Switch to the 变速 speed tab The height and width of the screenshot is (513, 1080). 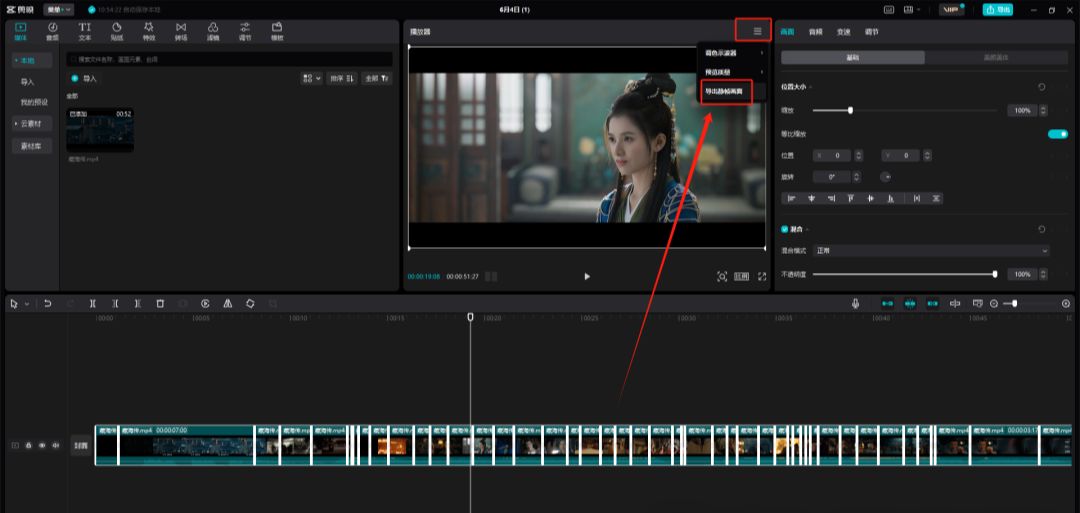843,32
